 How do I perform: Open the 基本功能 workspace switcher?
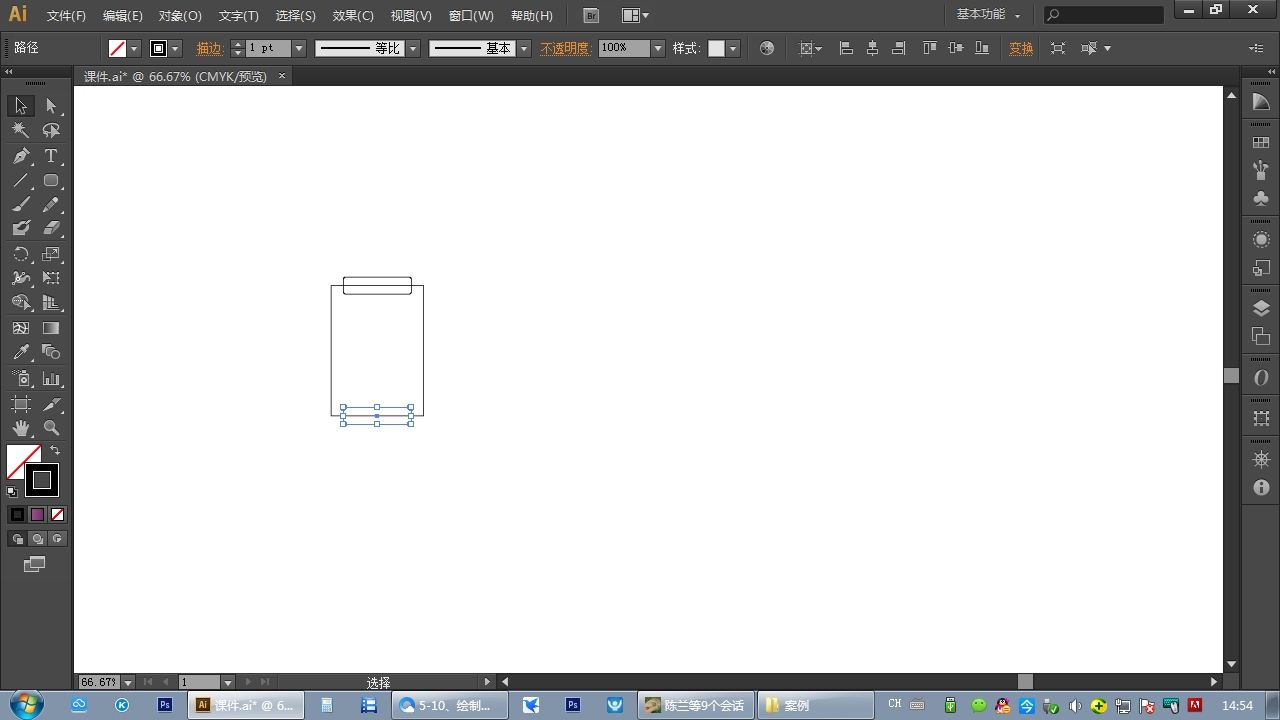click(988, 15)
